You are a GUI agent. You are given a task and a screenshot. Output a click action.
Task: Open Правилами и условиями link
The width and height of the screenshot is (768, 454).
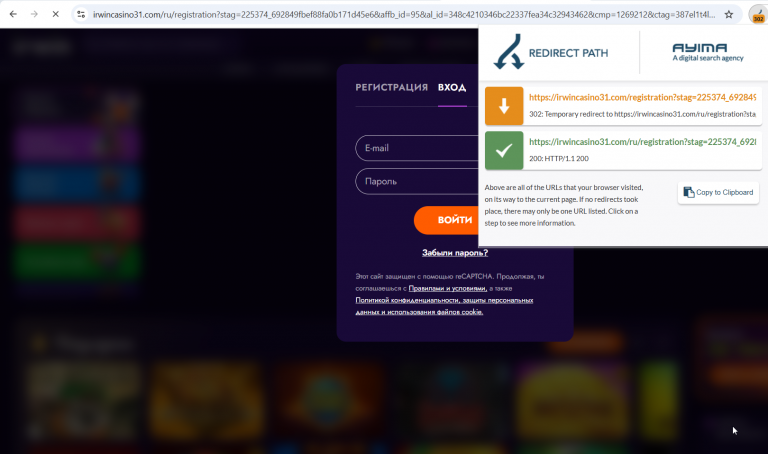tap(448, 288)
